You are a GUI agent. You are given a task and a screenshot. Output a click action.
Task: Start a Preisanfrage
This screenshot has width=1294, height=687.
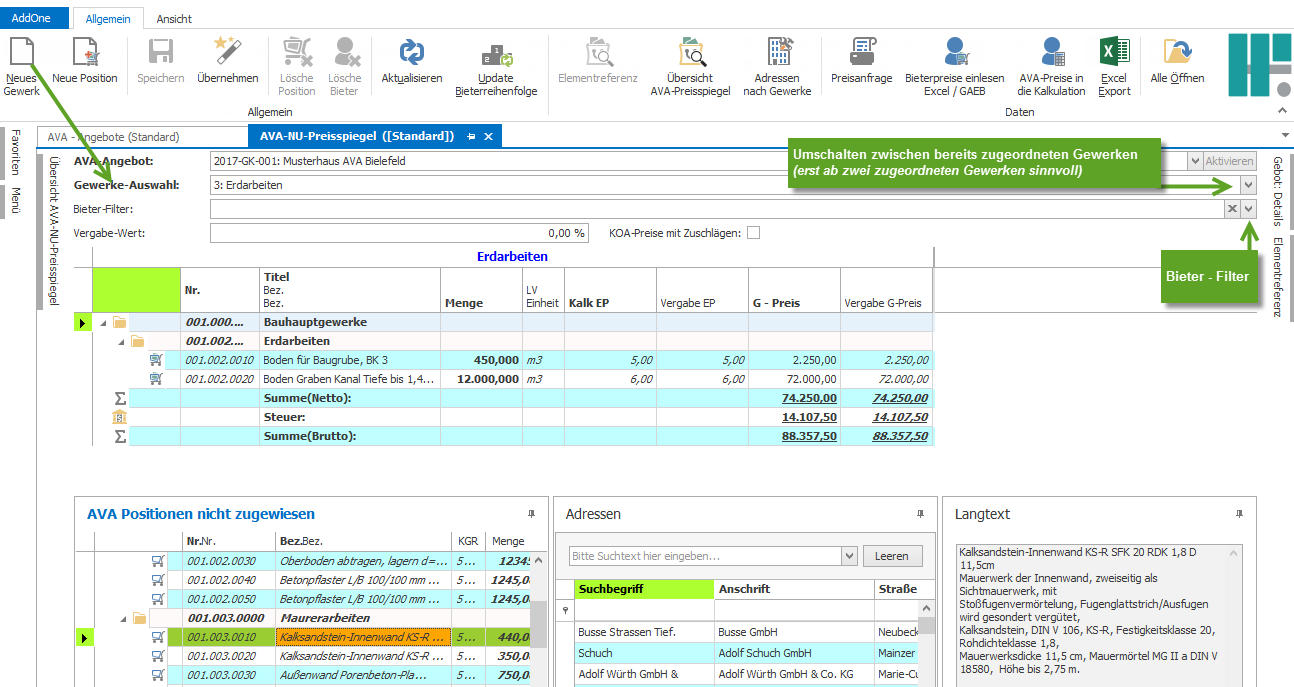(x=861, y=54)
